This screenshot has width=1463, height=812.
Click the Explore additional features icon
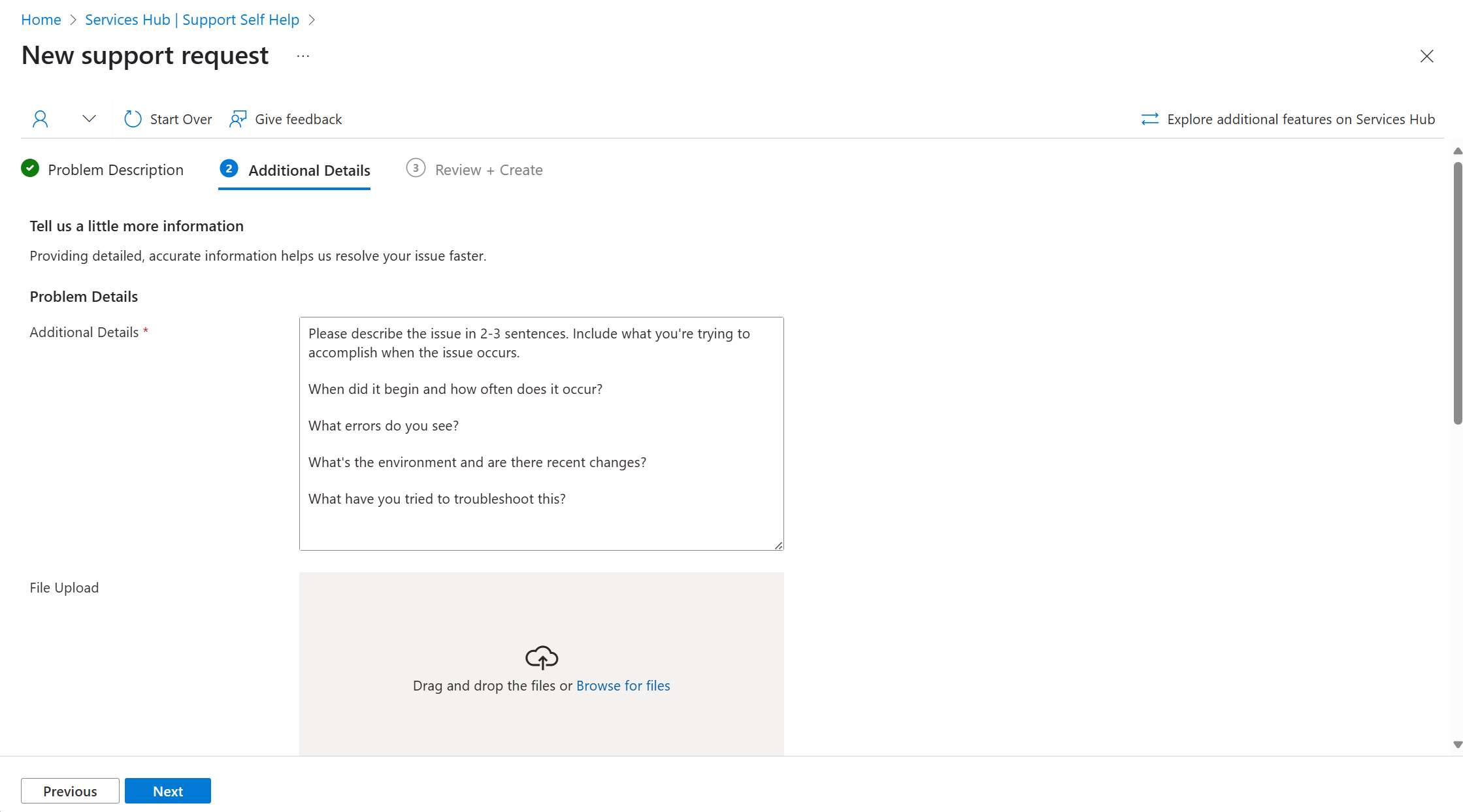(x=1151, y=119)
